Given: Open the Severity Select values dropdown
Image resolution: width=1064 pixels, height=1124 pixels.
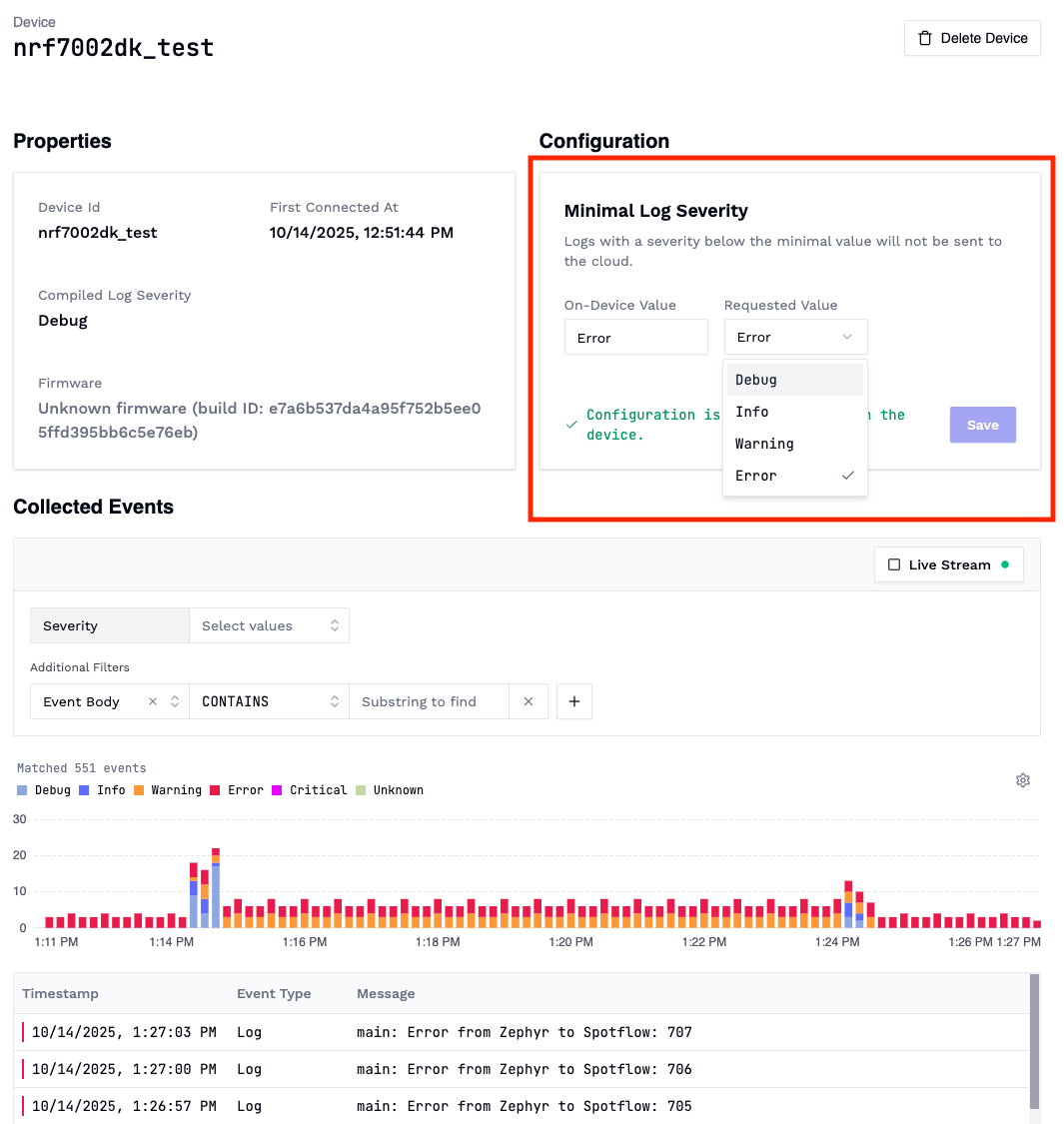Looking at the screenshot, I should (269, 625).
